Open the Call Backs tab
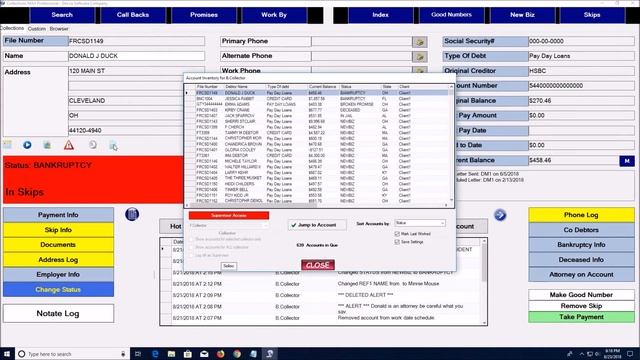Image resolution: width=640 pixels, height=360 pixels. 133,15
